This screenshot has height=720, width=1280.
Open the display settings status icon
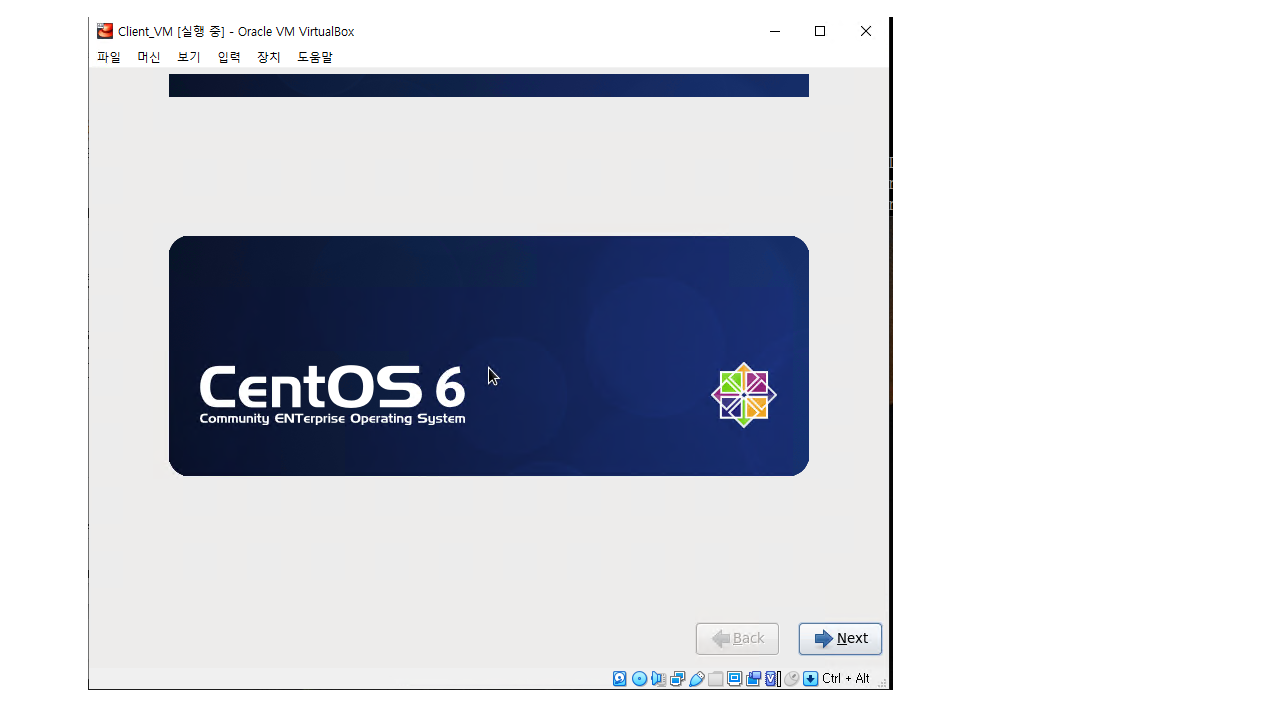(x=735, y=679)
